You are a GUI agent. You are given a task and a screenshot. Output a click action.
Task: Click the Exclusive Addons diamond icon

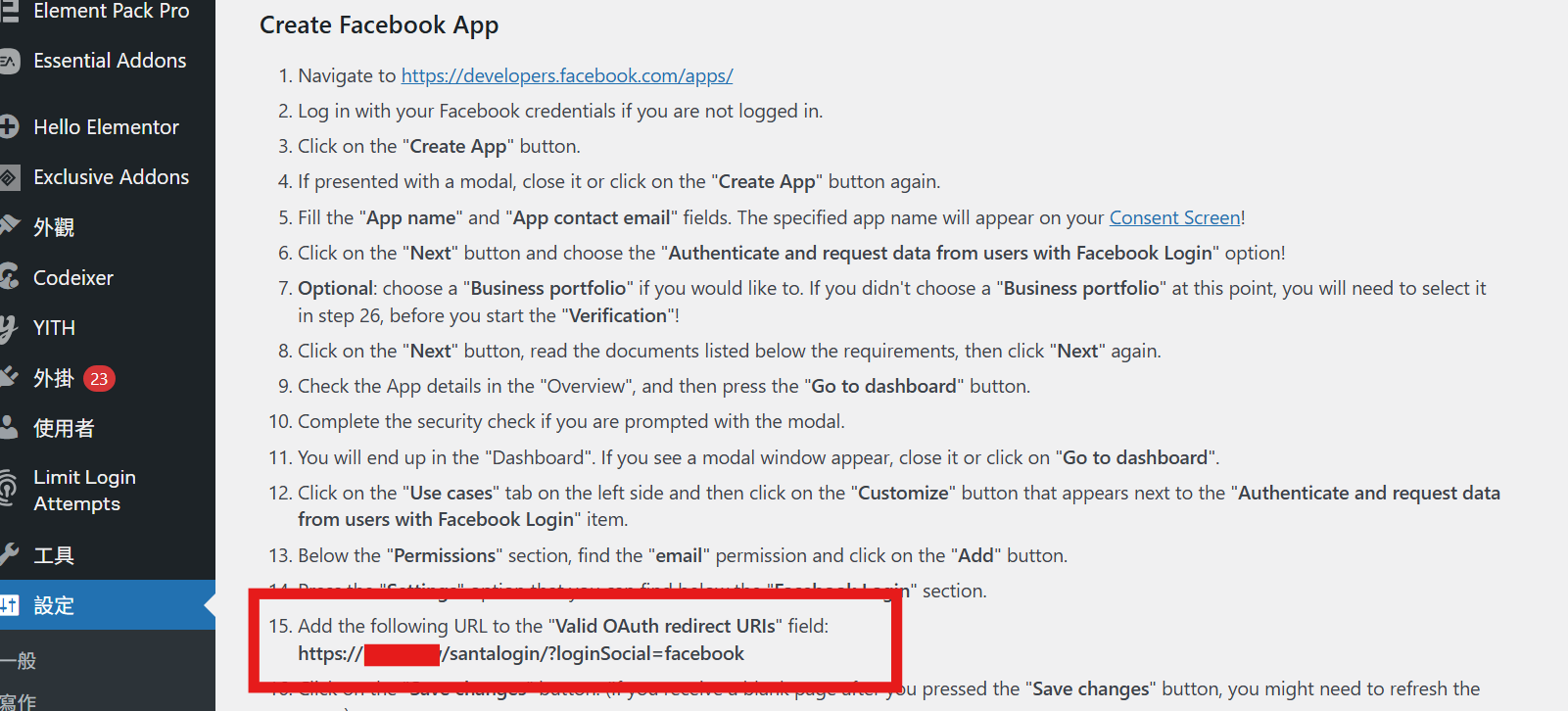click(x=9, y=177)
